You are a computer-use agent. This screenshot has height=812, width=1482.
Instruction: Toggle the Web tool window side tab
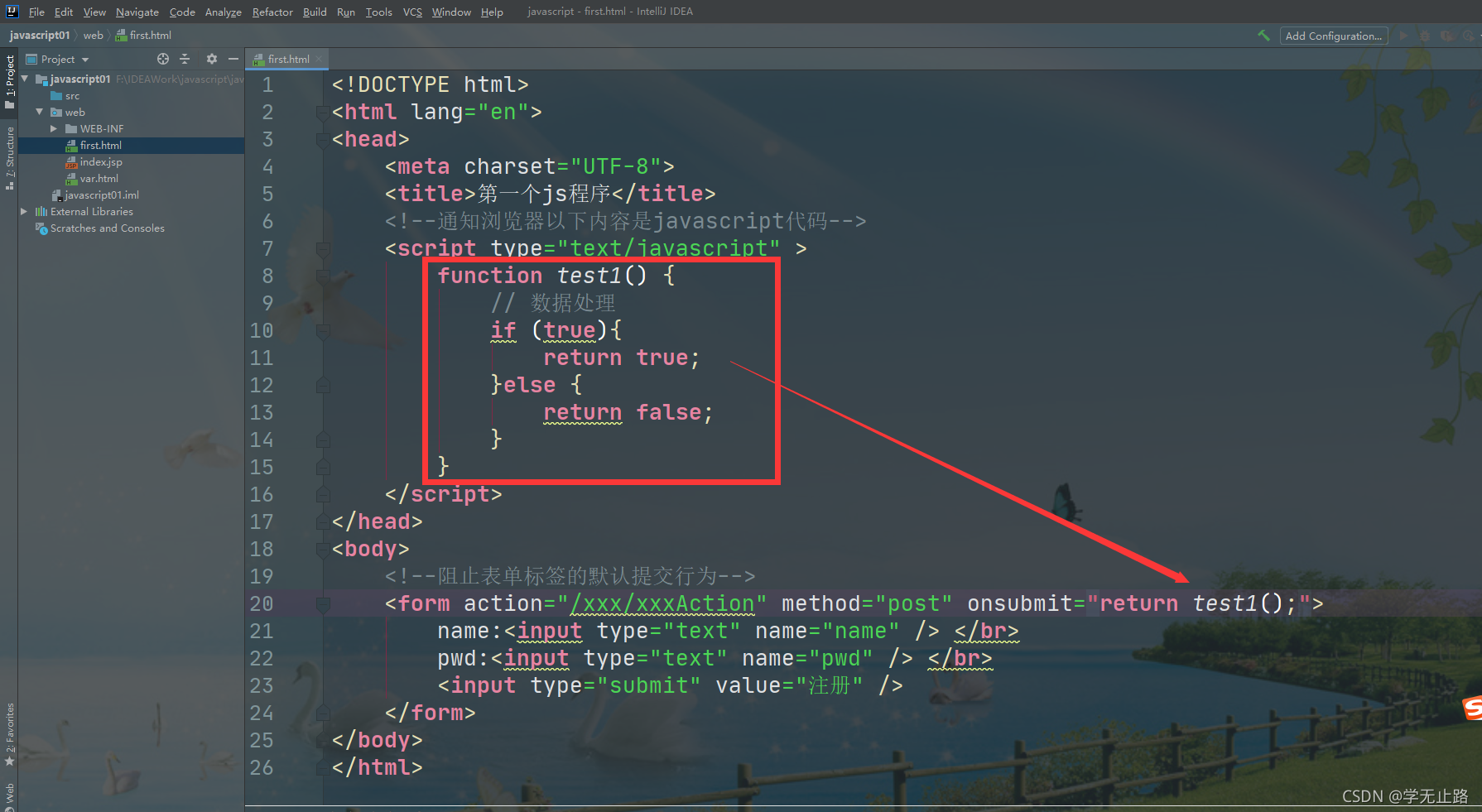click(9, 795)
